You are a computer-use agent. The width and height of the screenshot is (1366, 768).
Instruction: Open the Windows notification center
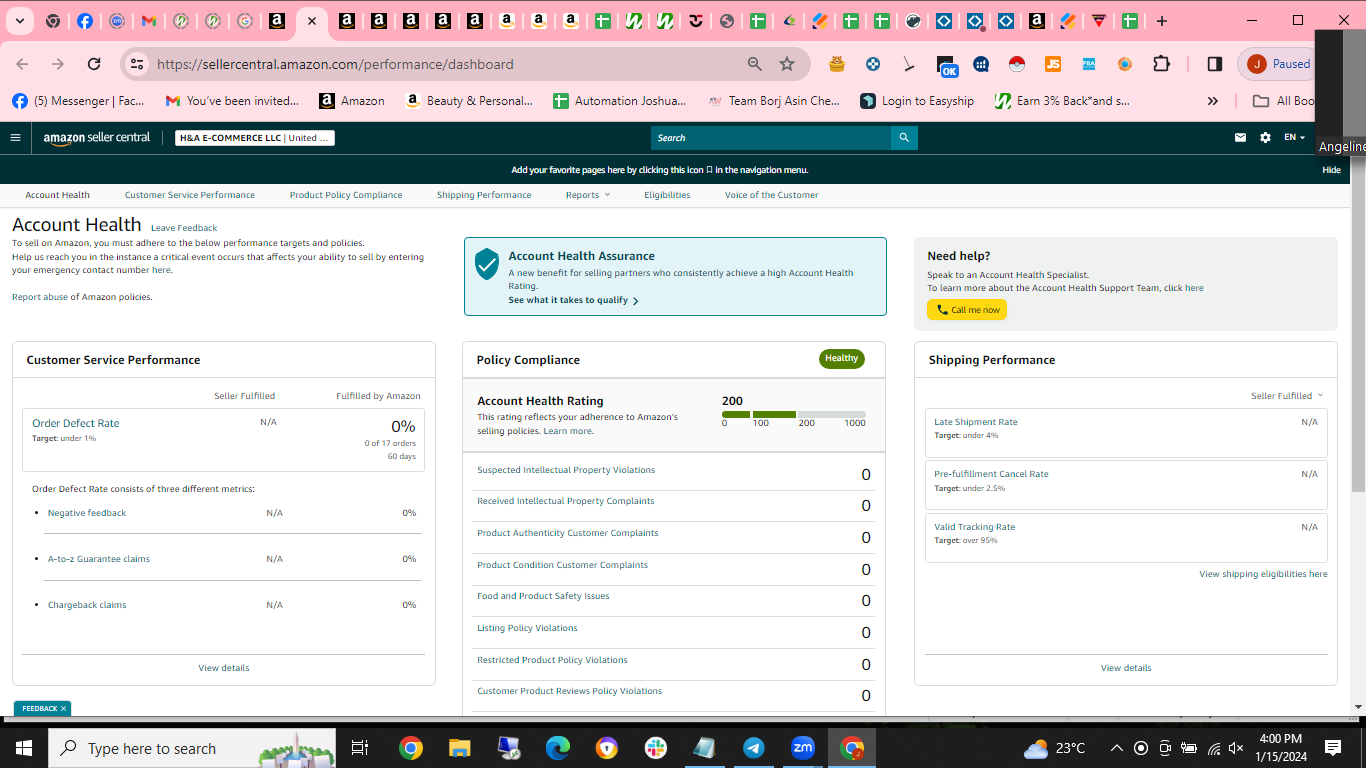(1333, 748)
